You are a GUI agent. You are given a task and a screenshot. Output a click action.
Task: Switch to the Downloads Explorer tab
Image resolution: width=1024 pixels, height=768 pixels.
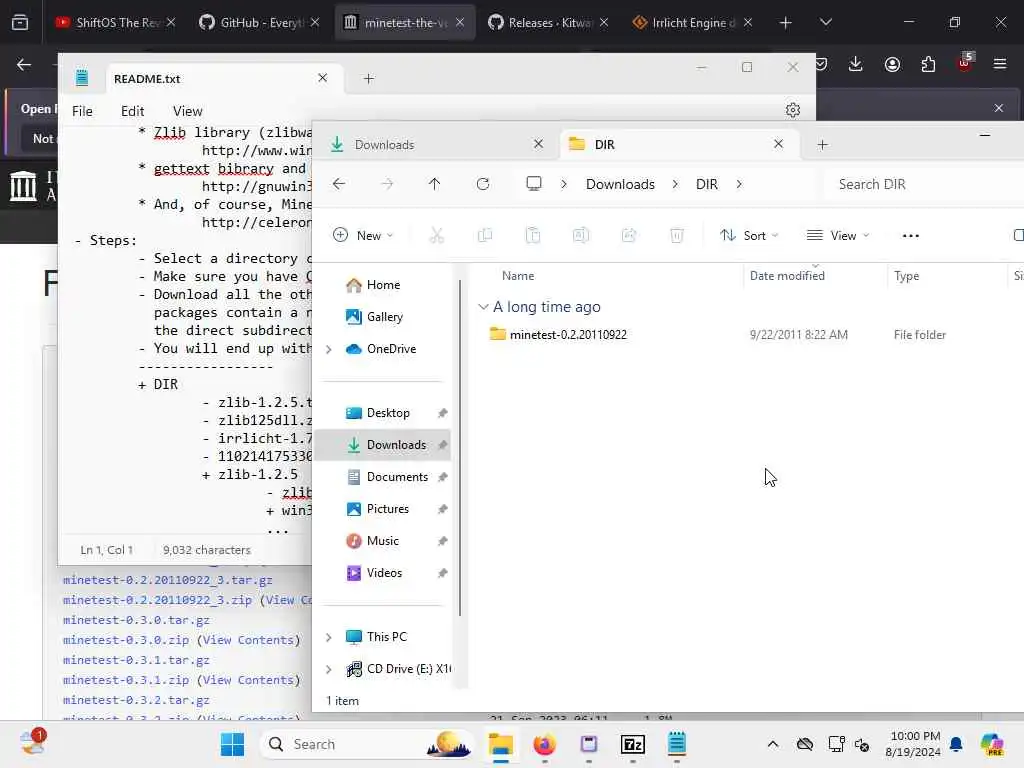434,144
